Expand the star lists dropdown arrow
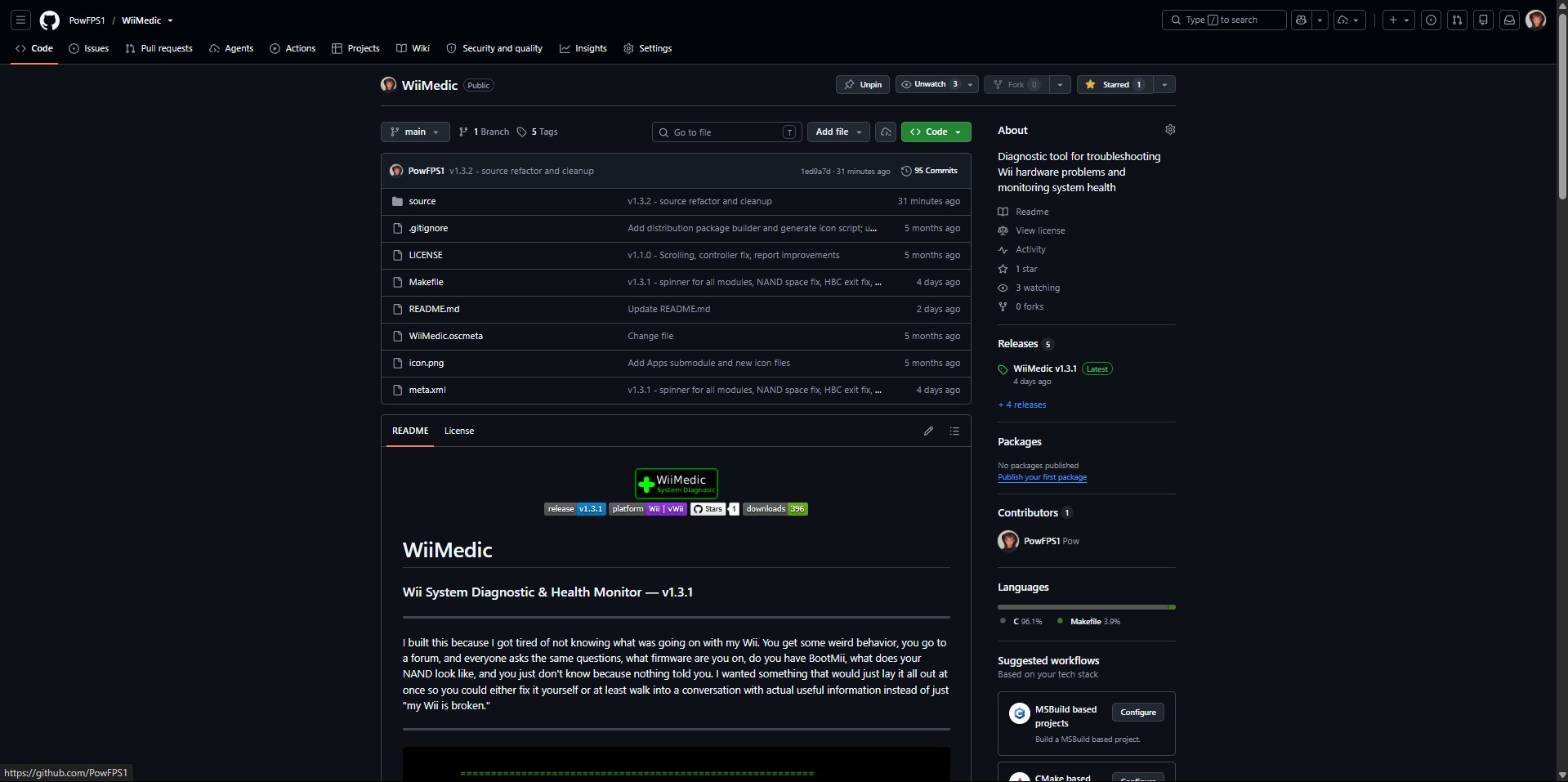The height and width of the screenshot is (782, 1568). [1164, 84]
